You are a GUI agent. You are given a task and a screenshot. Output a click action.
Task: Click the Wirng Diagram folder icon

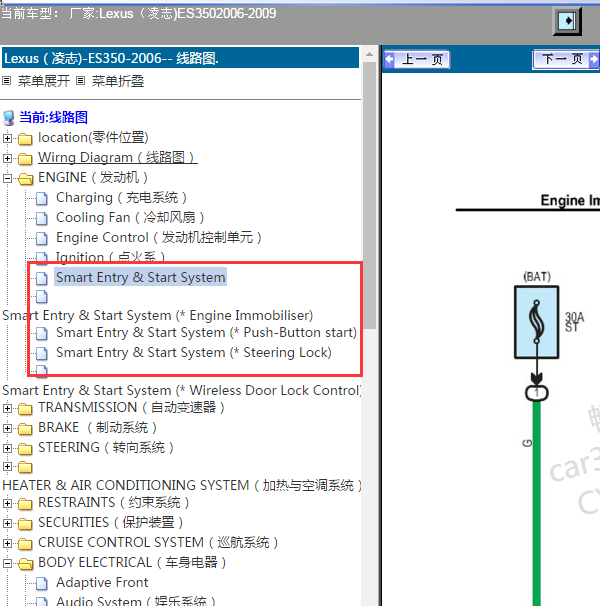tap(25, 158)
